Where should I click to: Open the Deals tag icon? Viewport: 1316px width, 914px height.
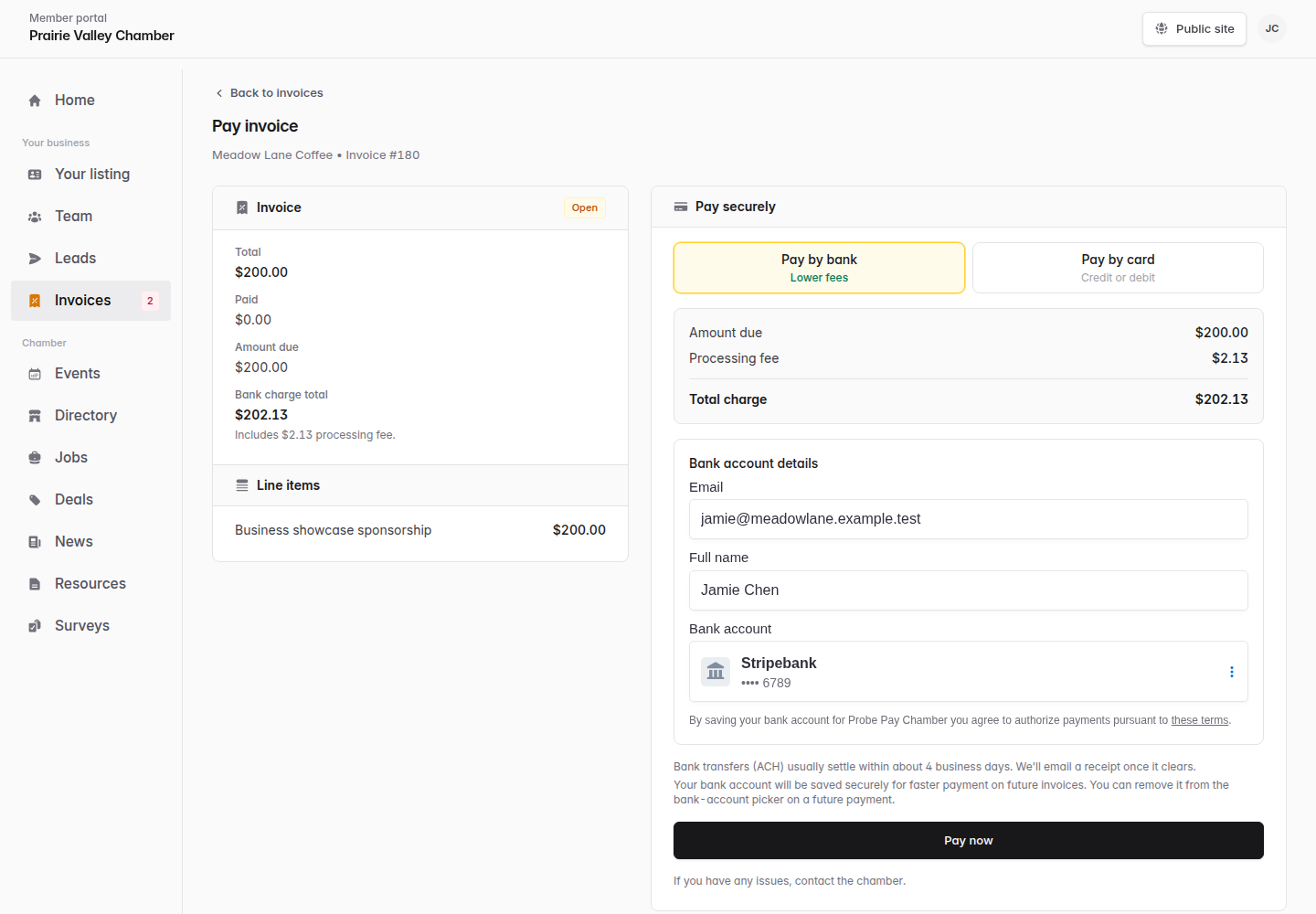click(x=35, y=500)
